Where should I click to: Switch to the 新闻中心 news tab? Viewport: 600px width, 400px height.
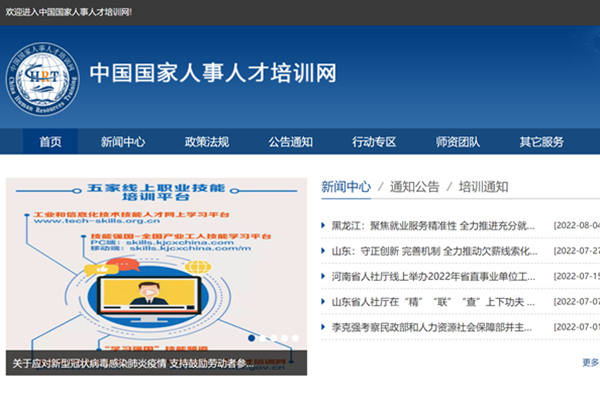[x=346, y=187]
